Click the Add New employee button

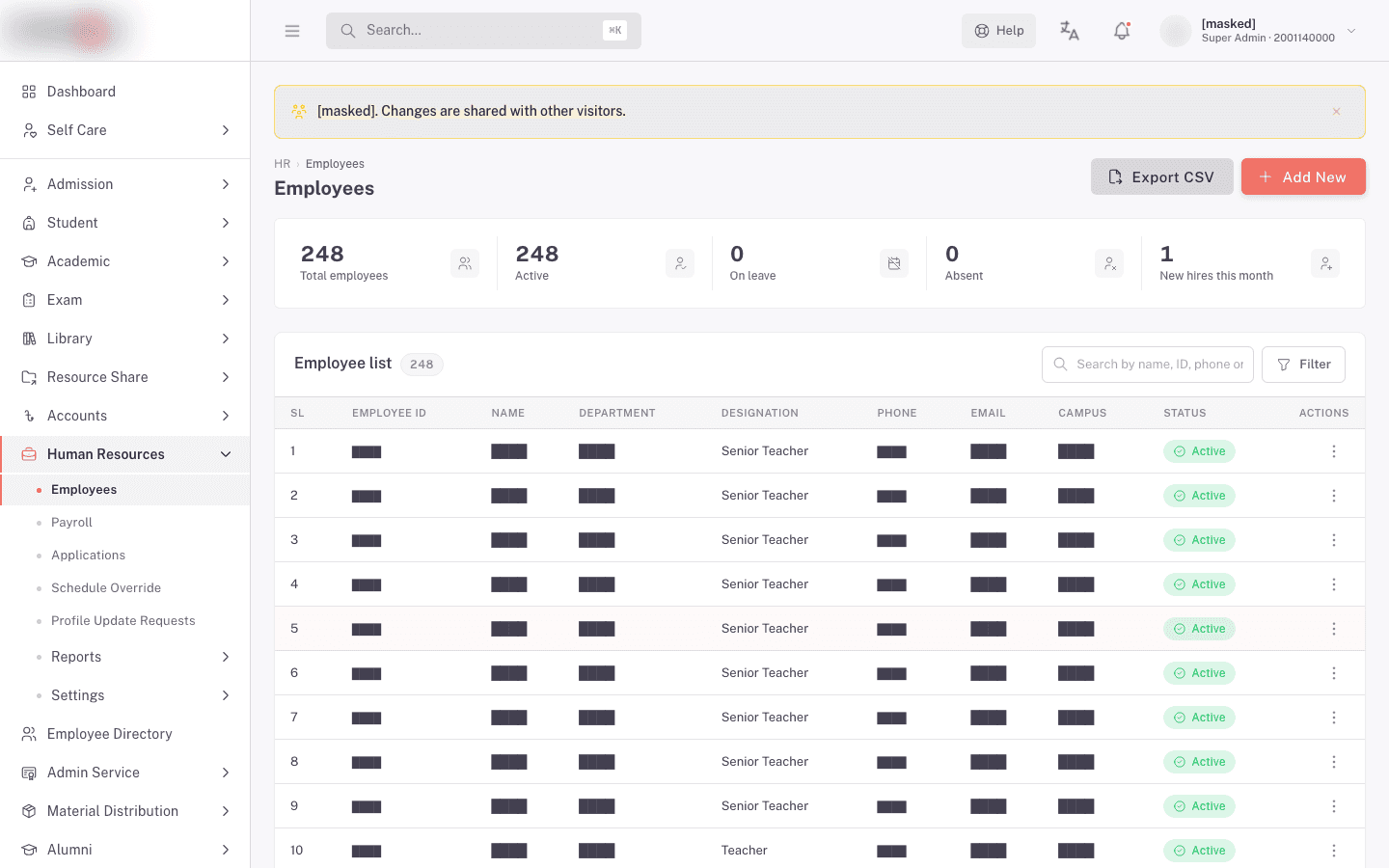1303,176
